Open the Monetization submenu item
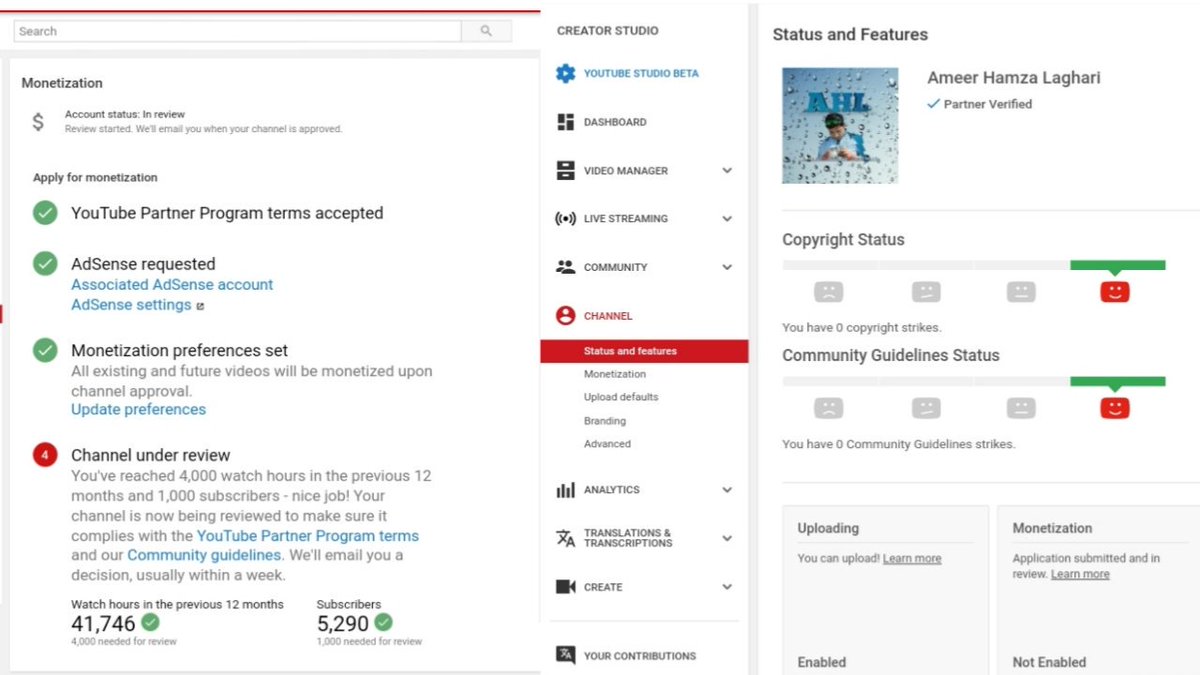Screen dimensions: 1200x675 [x=615, y=374]
